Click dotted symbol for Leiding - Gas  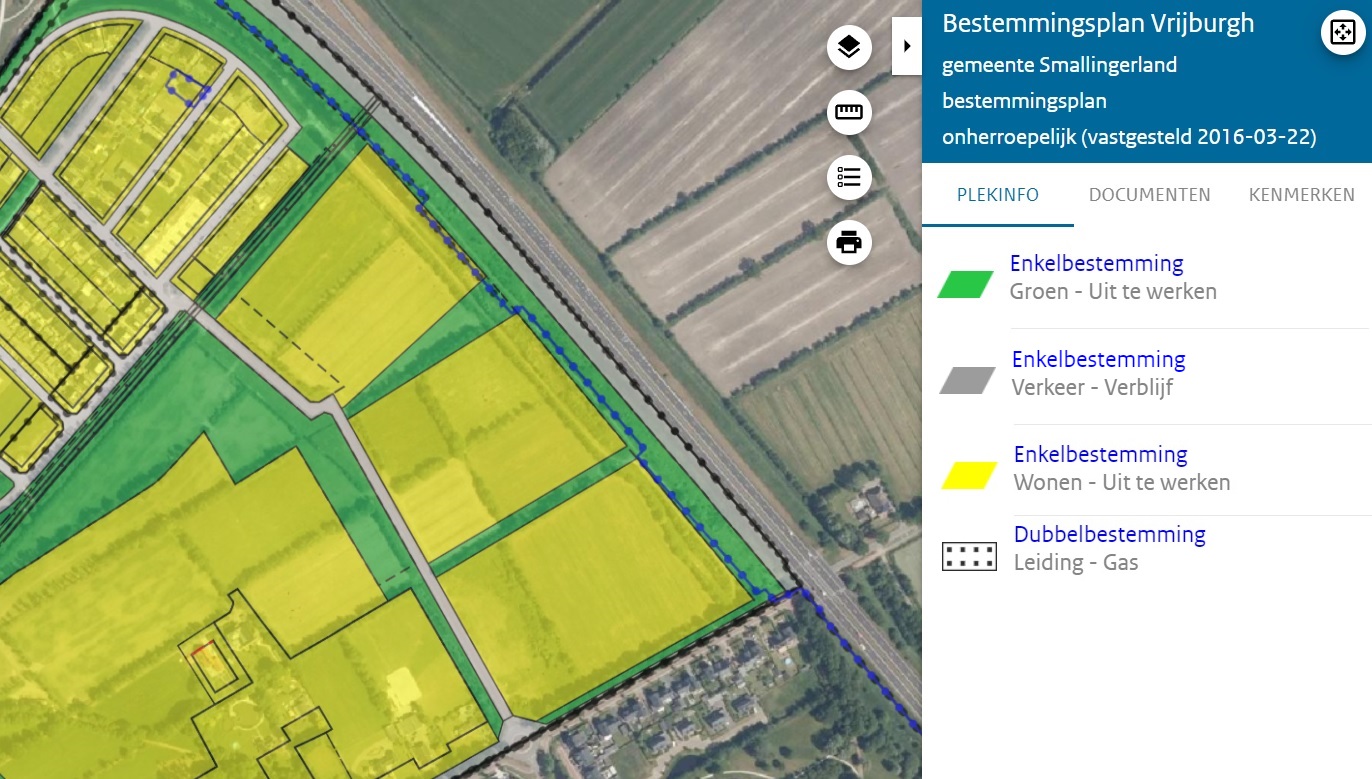[970, 556]
